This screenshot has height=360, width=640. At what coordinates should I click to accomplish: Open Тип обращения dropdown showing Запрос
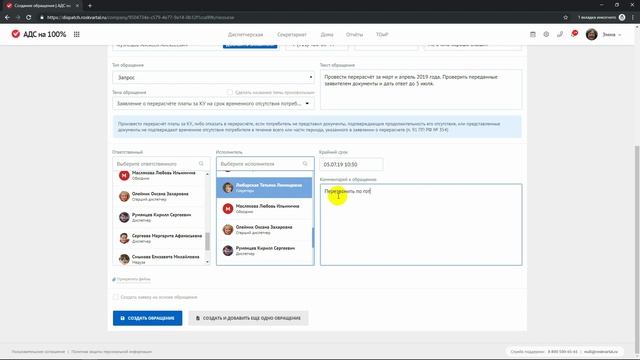213,77
